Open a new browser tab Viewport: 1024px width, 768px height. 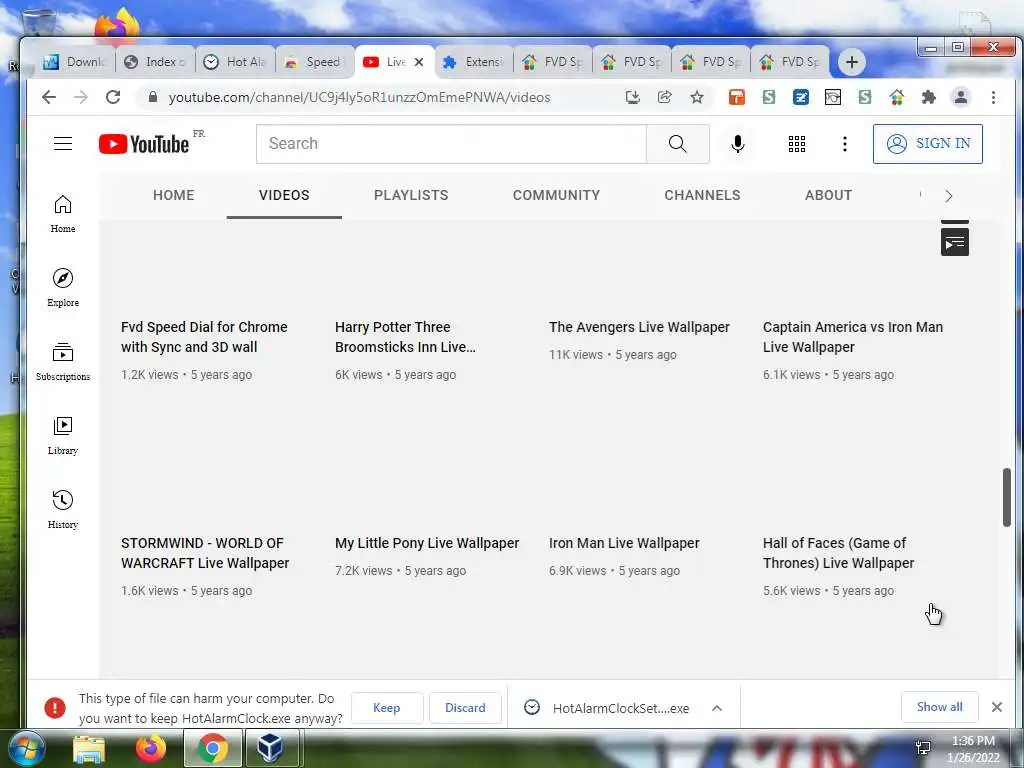(852, 62)
